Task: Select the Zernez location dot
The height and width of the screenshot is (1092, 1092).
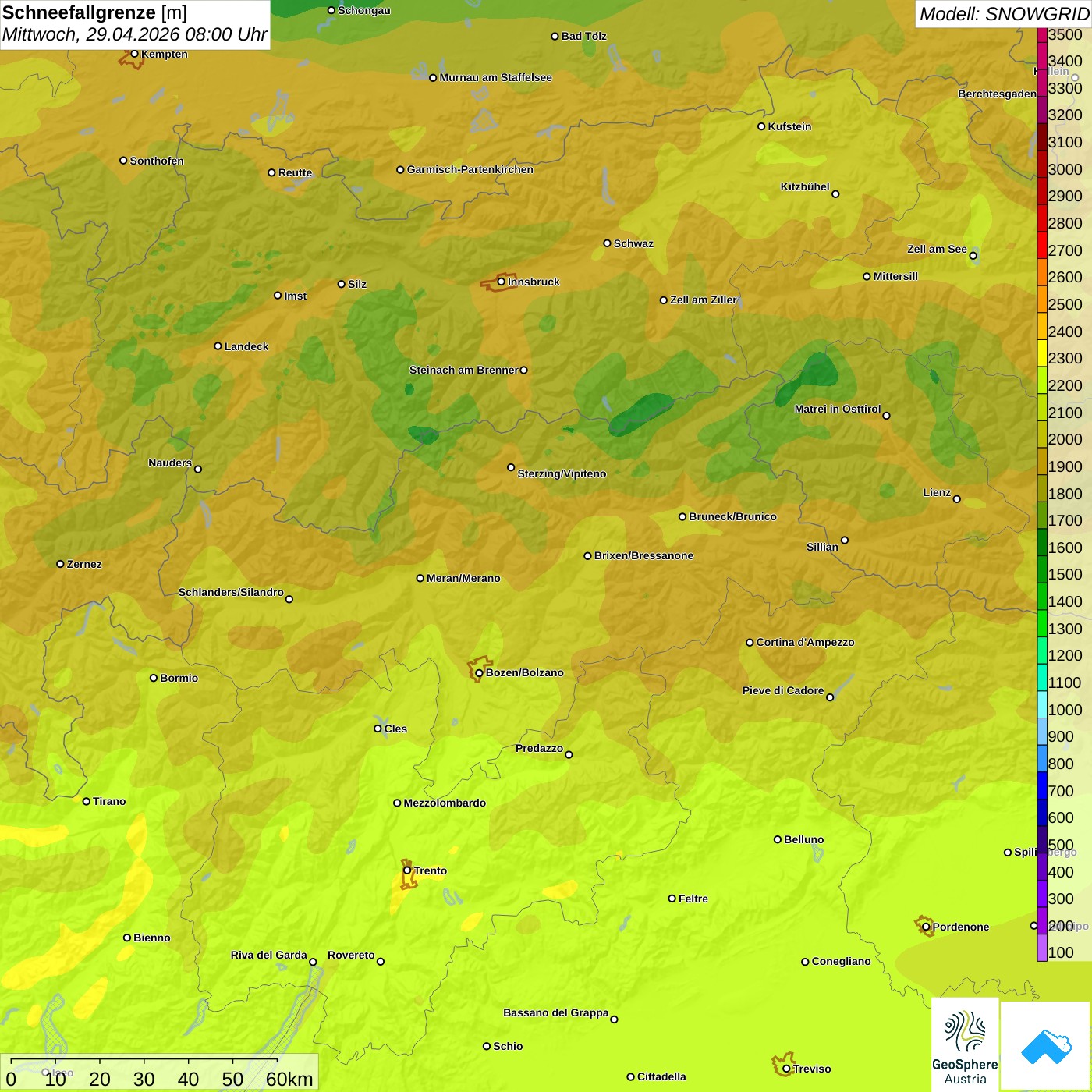Action: point(60,564)
